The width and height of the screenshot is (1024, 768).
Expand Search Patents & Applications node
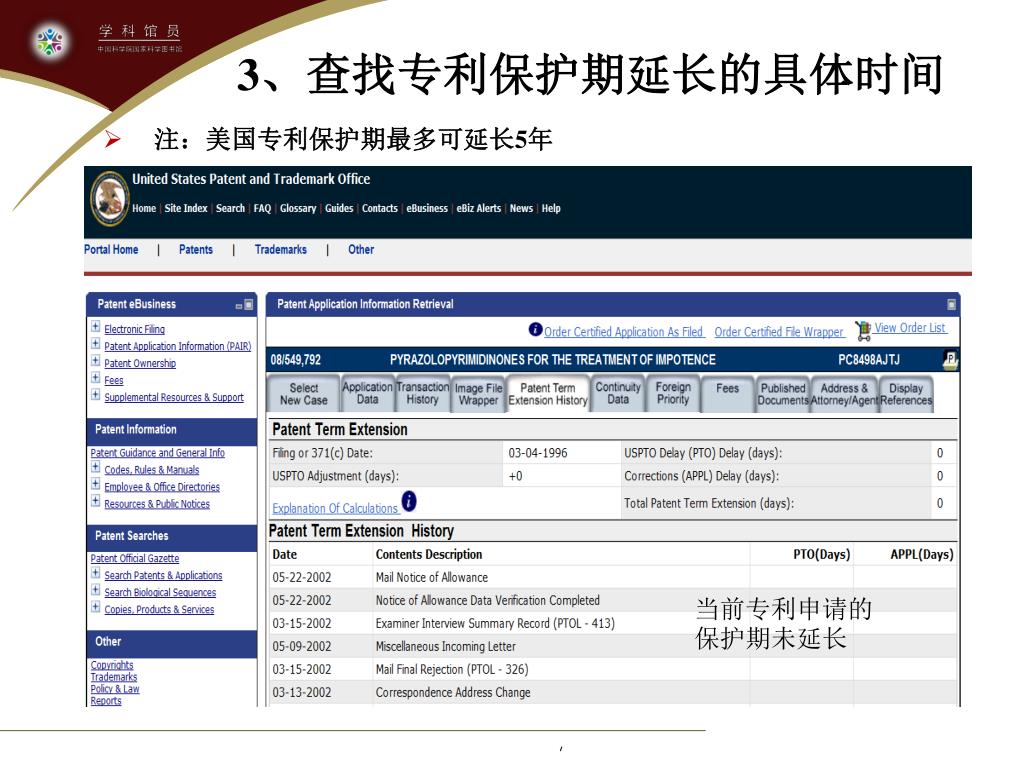(x=96, y=573)
